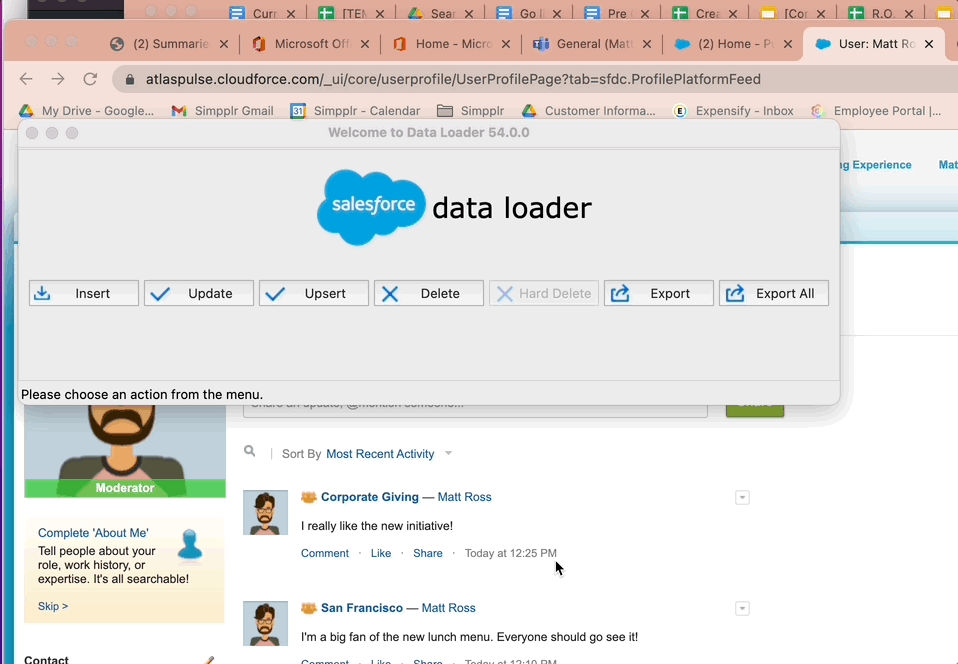Close the Go li tab in back window

point(557,13)
